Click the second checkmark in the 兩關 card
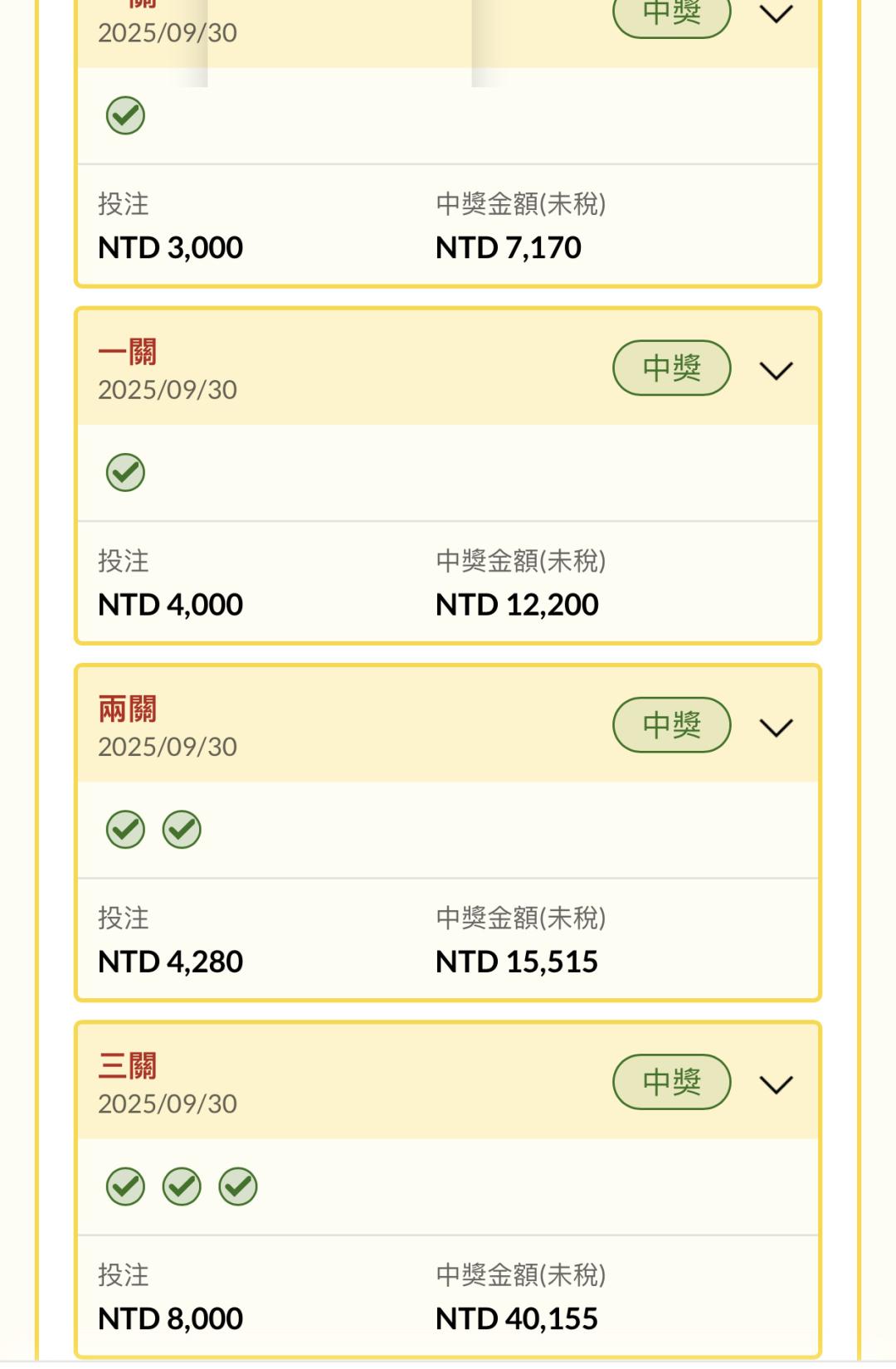Screen dimensions: 896x1369 coord(182,830)
